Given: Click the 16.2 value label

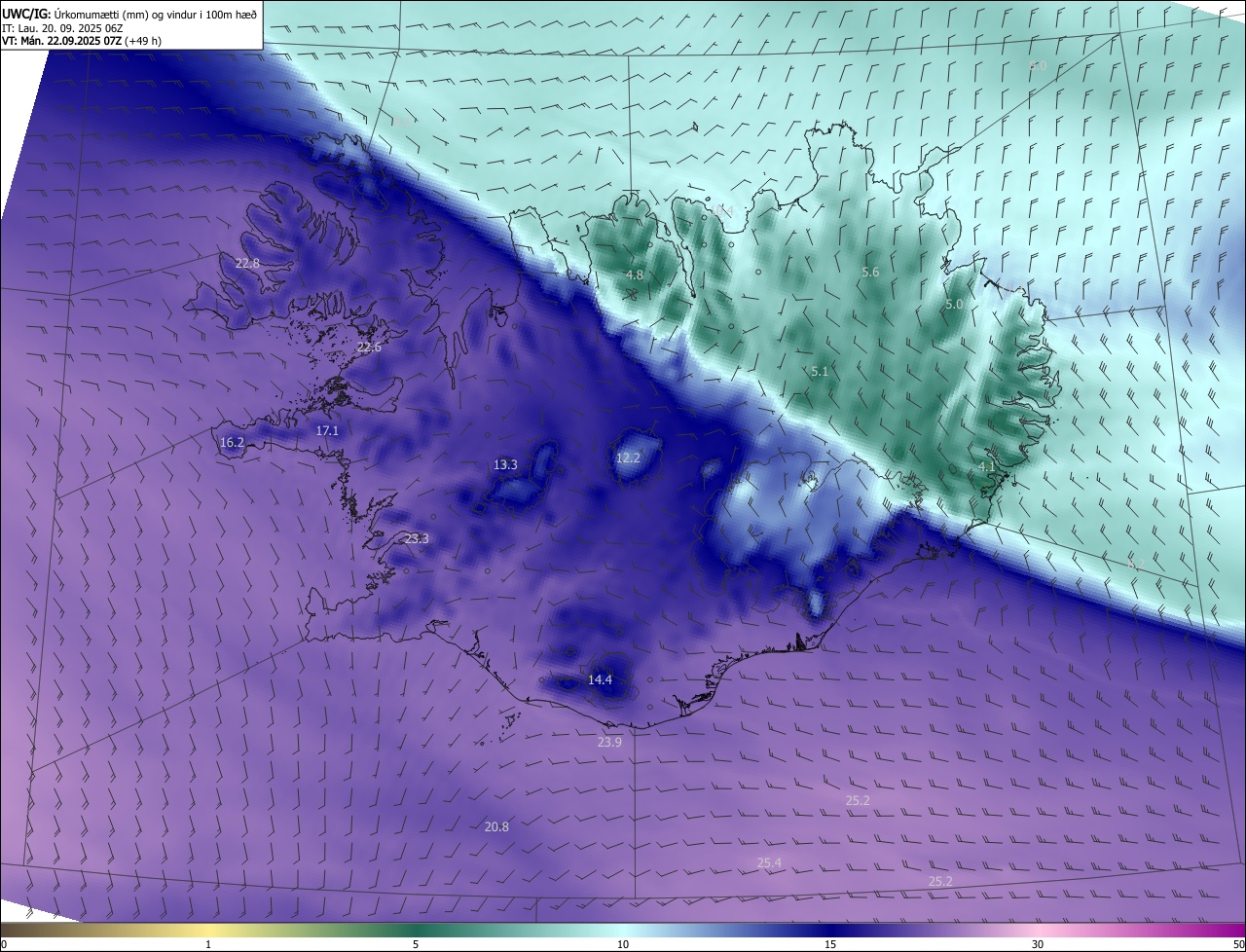Looking at the screenshot, I should tap(232, 443).
